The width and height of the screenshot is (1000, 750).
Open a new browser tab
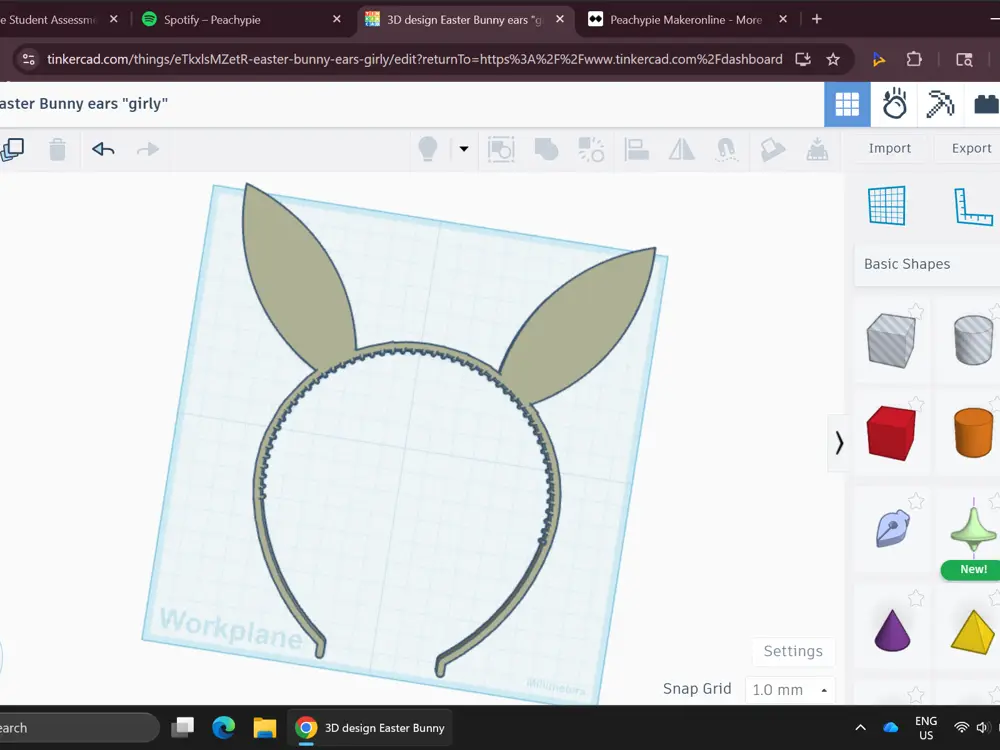pos(816,19)
